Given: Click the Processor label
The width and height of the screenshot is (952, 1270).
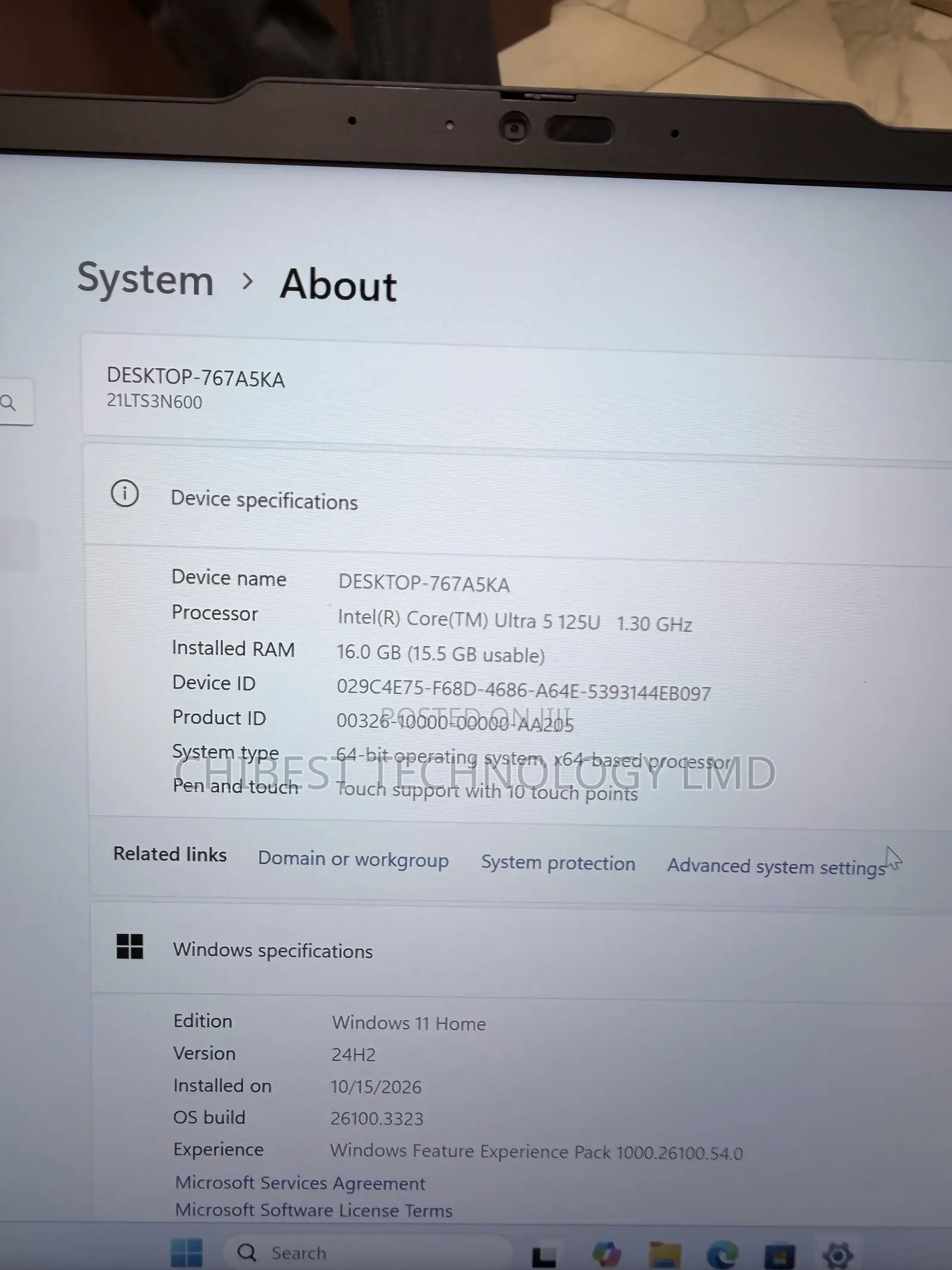Looking at the screenshot, I should coord(215,613).
